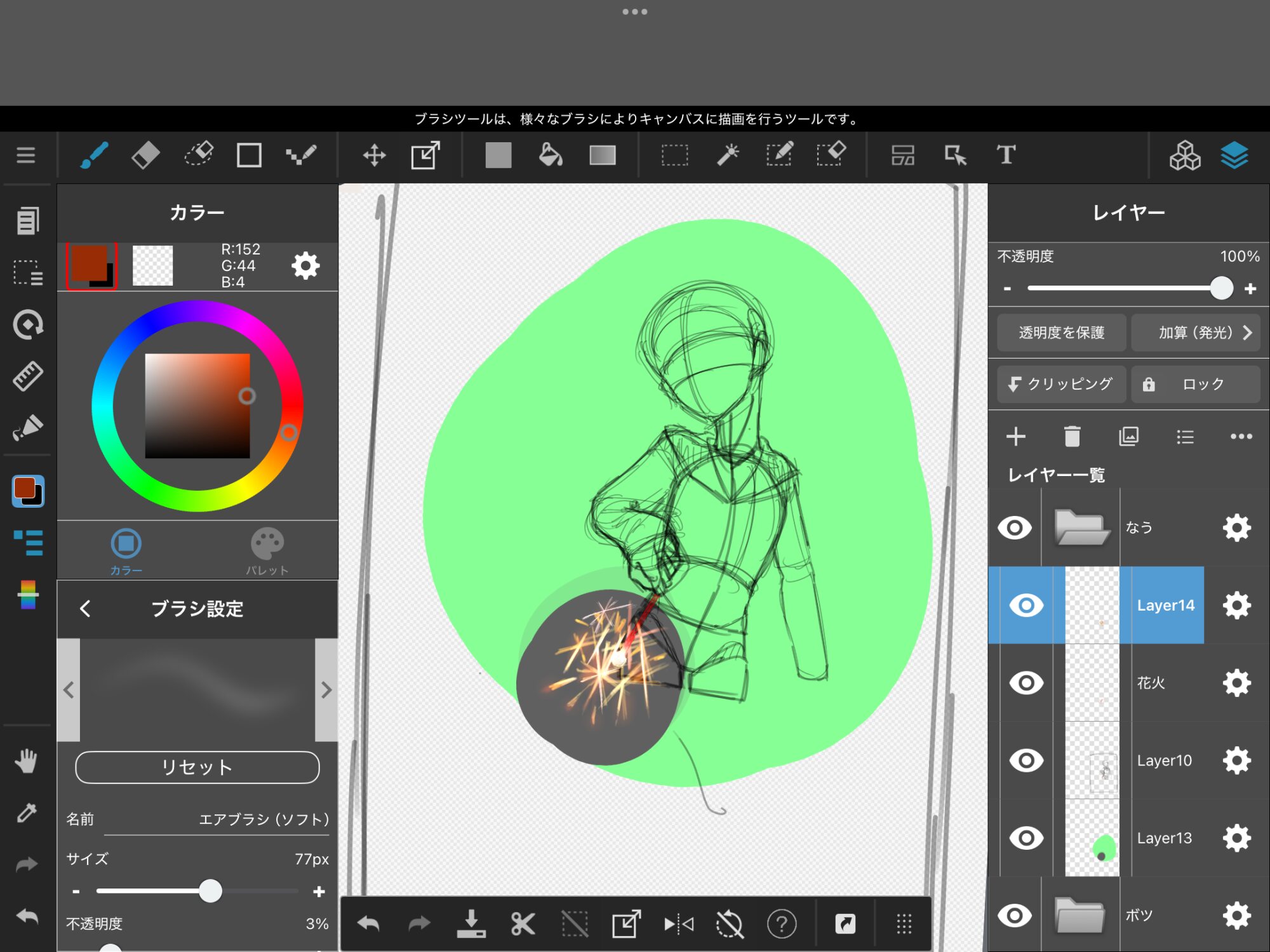Image resolution: width=1270 pixels, height=952 pixels.
Task: Click the layer opacity slider handle
Action: tap(1221, 288)
